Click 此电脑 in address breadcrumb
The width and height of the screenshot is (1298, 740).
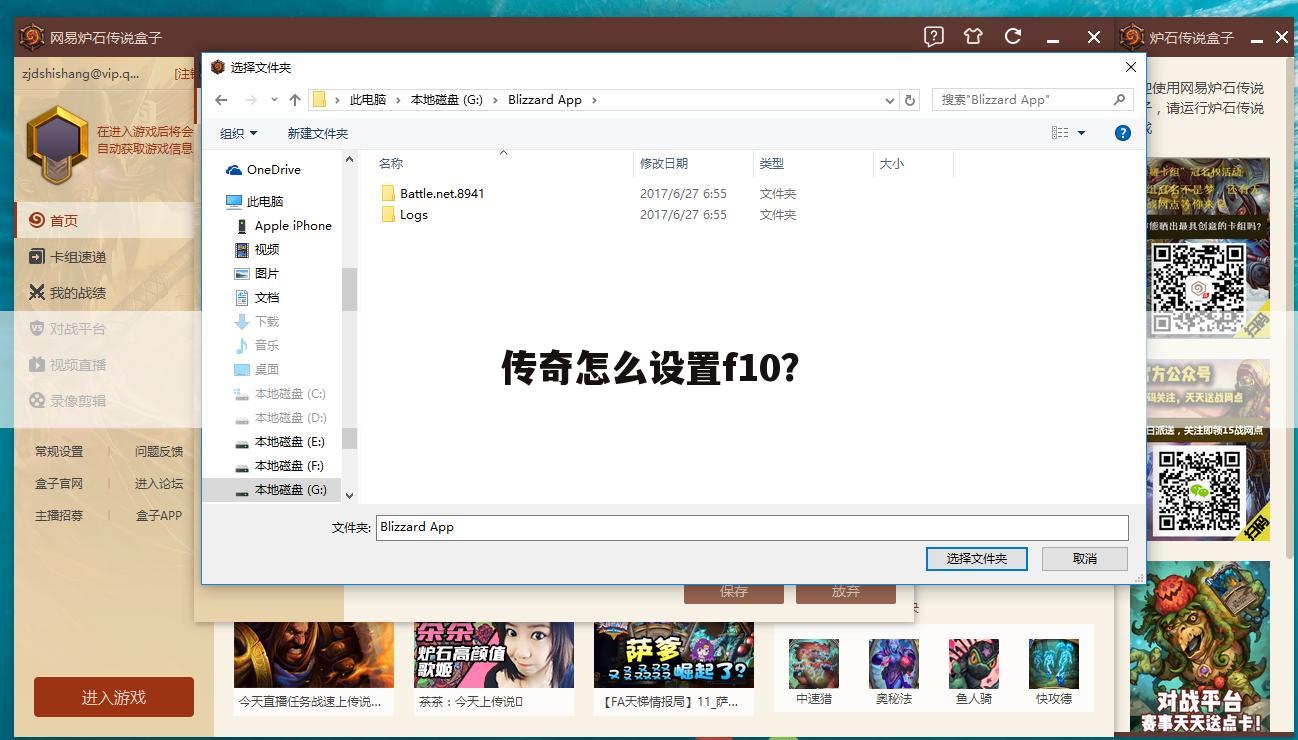coord(367,100)
